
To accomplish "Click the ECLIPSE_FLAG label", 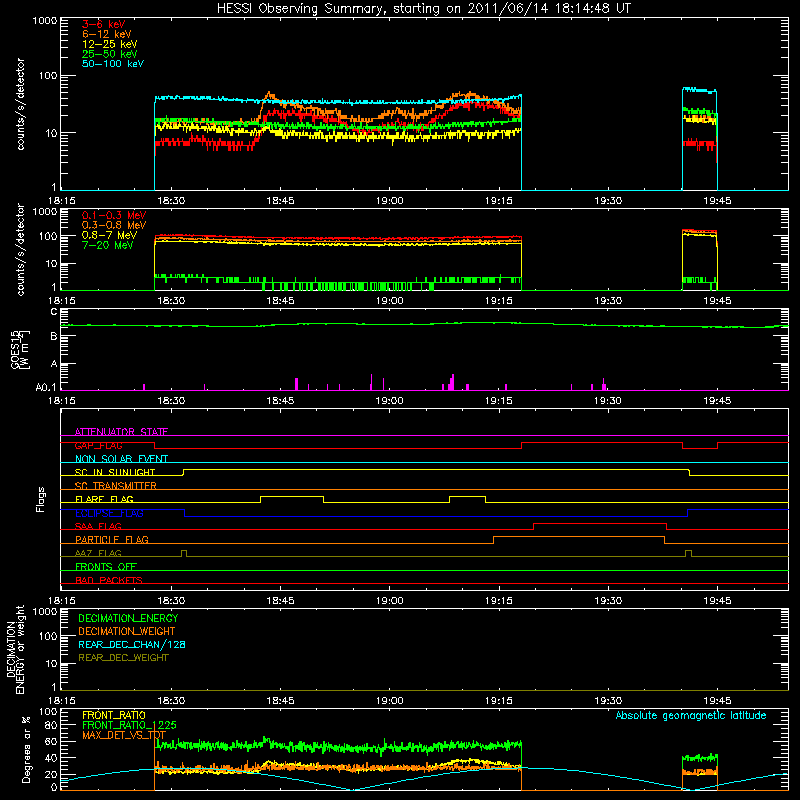I will (109, 513).
